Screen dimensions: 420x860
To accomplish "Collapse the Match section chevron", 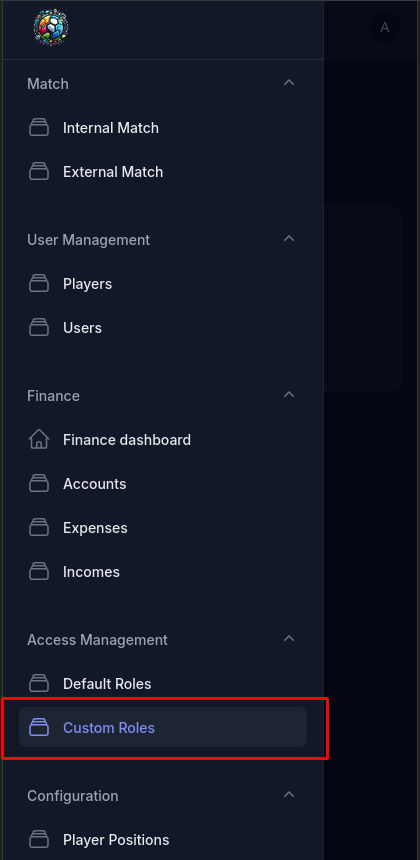I will tap(289, 83).
